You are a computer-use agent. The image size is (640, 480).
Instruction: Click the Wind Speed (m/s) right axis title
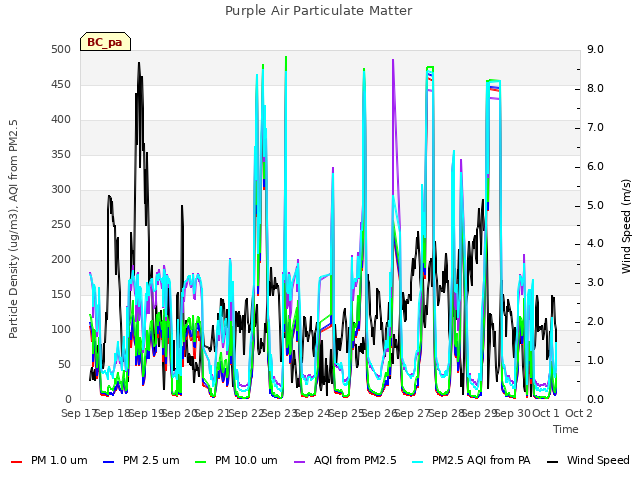[626, 226]
